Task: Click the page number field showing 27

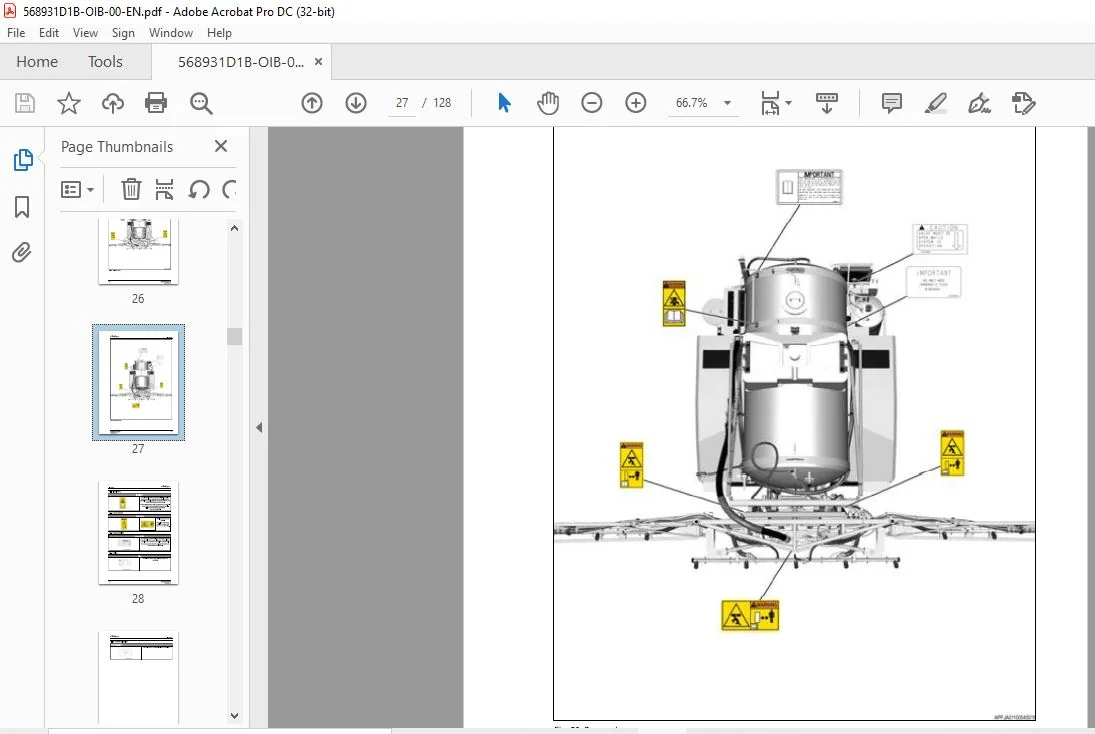Action: pos(402,103)
